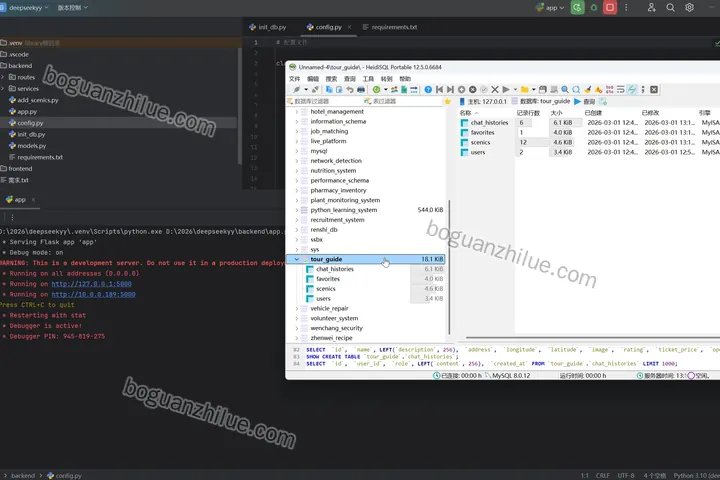The height and width of the screenshot is (480, 720).
Task: Open the app run configuration dropdown
Action: pos(550,8)
